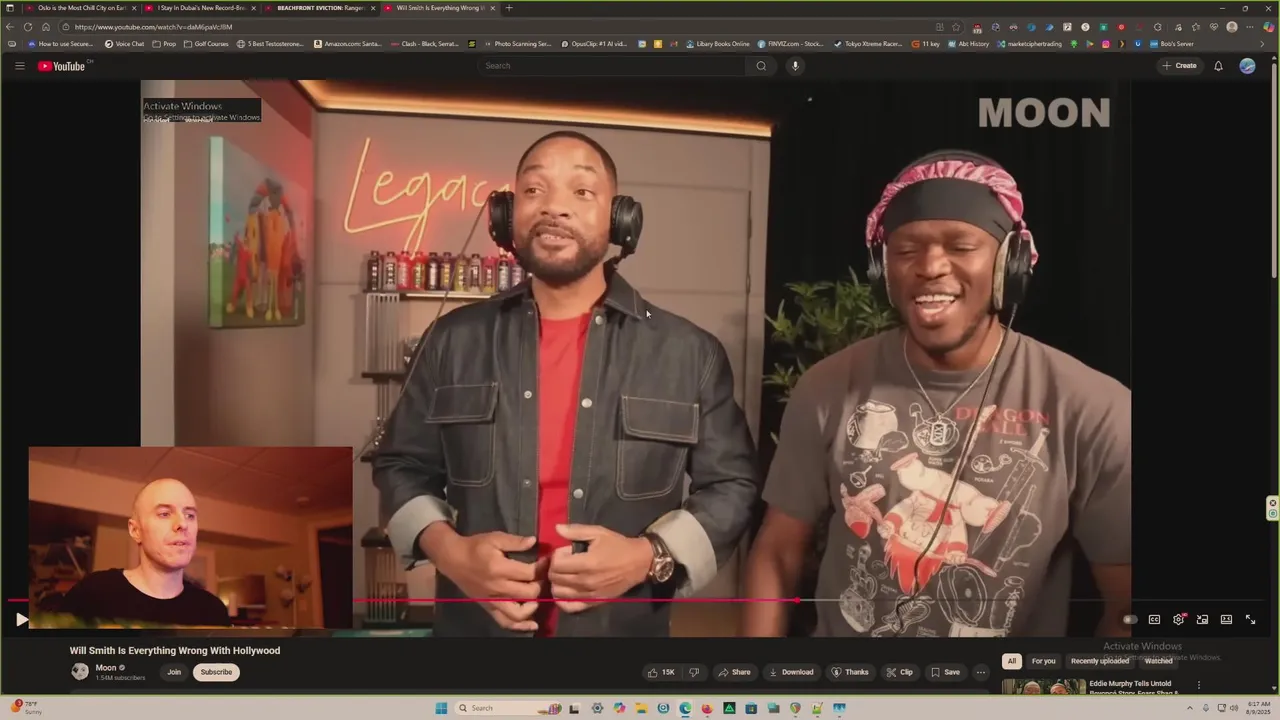Image resolution: width=1280 pixels, height=720 pixels.
Task: Open the Windows Start menu
Action: 441,709
